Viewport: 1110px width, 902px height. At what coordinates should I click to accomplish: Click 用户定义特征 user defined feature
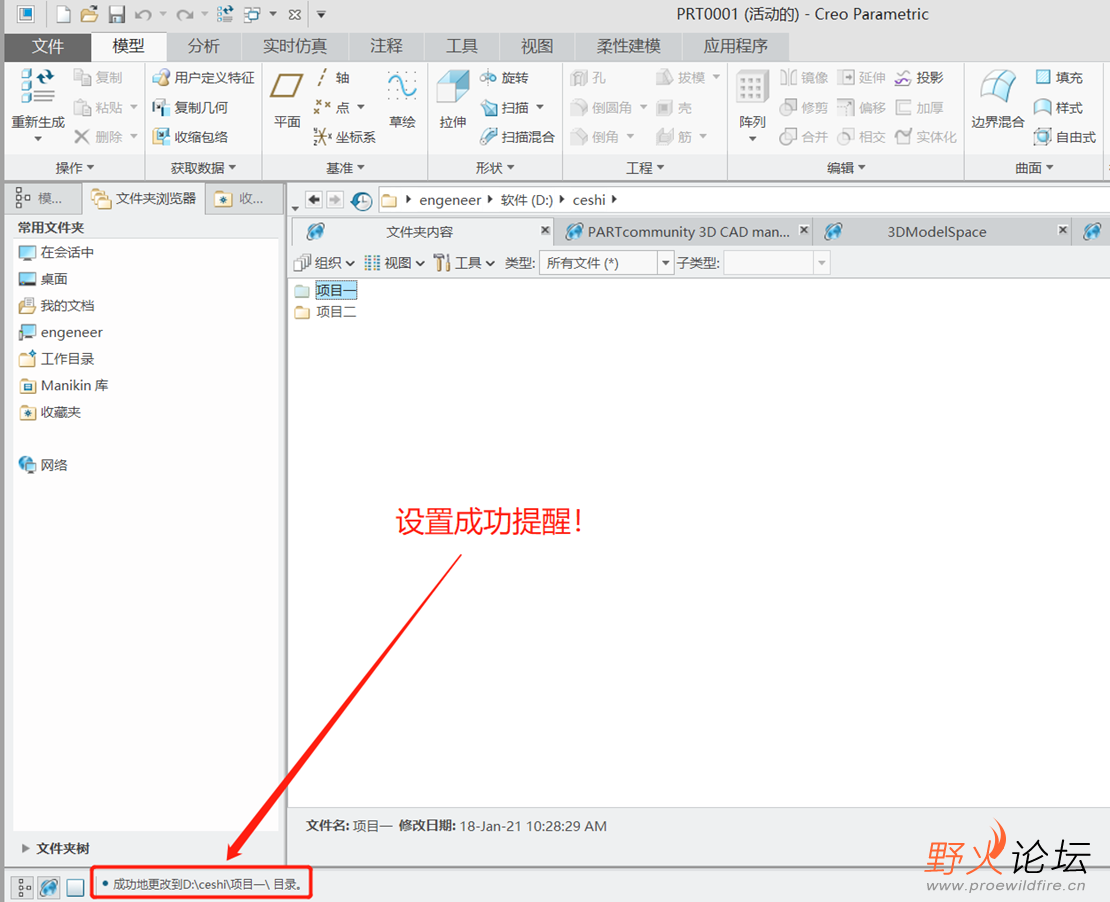[x=204, y=77]
